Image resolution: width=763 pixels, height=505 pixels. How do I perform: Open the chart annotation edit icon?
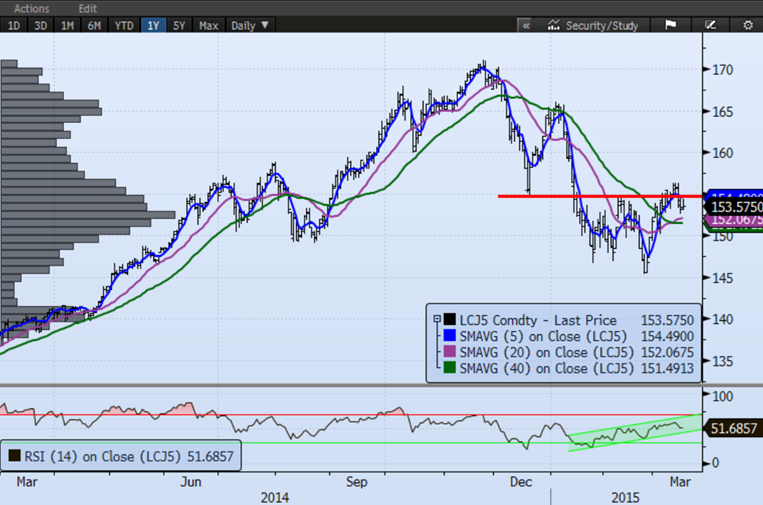click(x=710, y=25)
